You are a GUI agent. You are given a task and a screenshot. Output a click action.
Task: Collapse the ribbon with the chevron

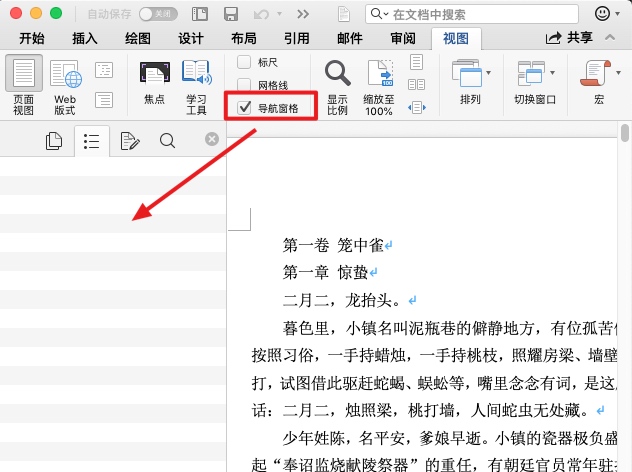pyautogui.click(x=610, y=37)
